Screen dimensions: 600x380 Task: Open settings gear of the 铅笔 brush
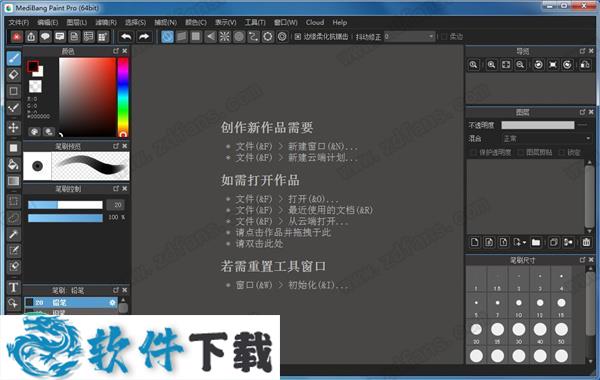click(112, 302)
